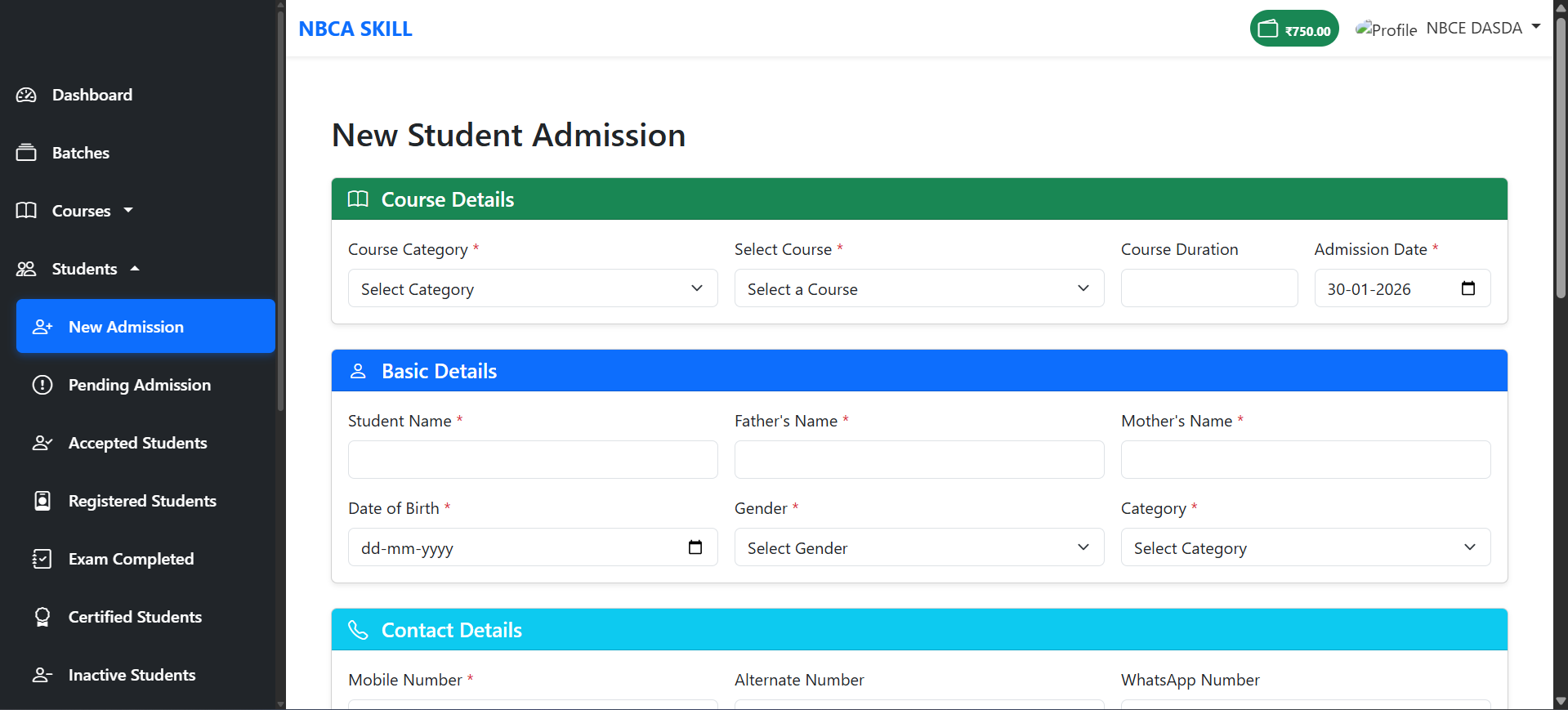Click into the Father's Name field

coord(919,459)
